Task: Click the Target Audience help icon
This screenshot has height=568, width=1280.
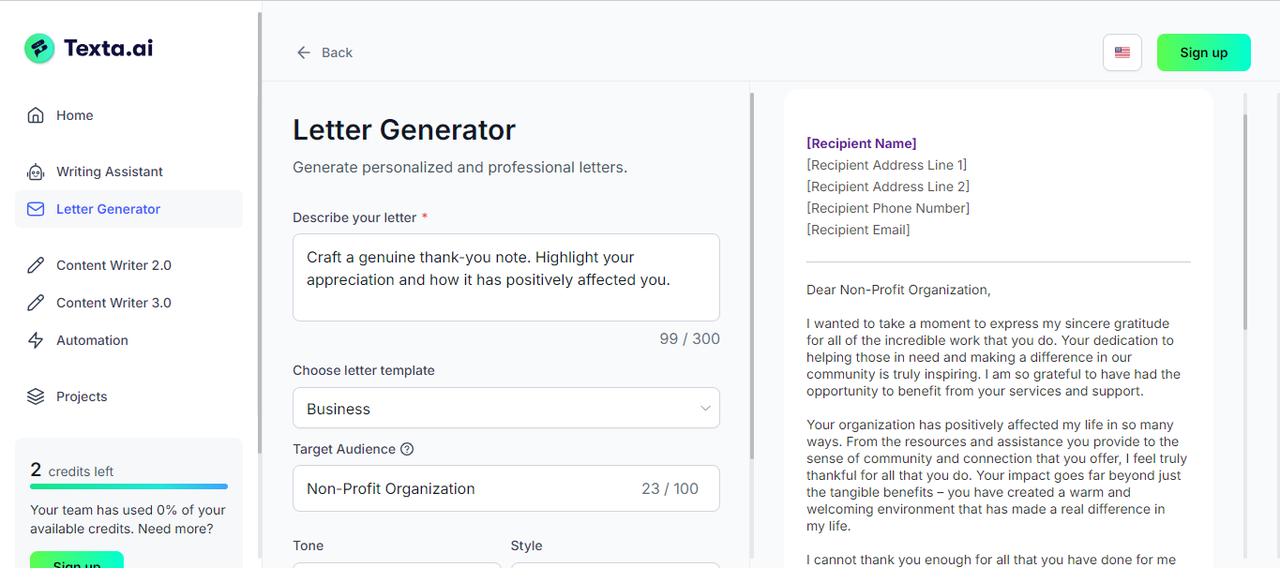Action: coord(407,449)
